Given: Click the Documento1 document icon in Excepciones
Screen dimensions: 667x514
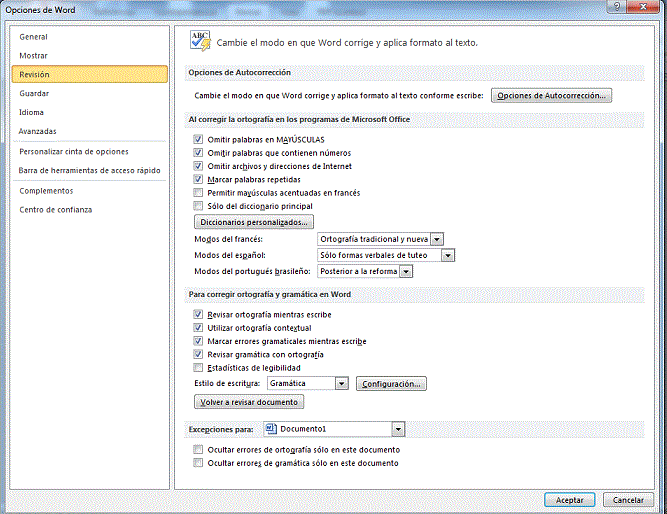Looking at the screenshot, I should click(x=272, y=429).
